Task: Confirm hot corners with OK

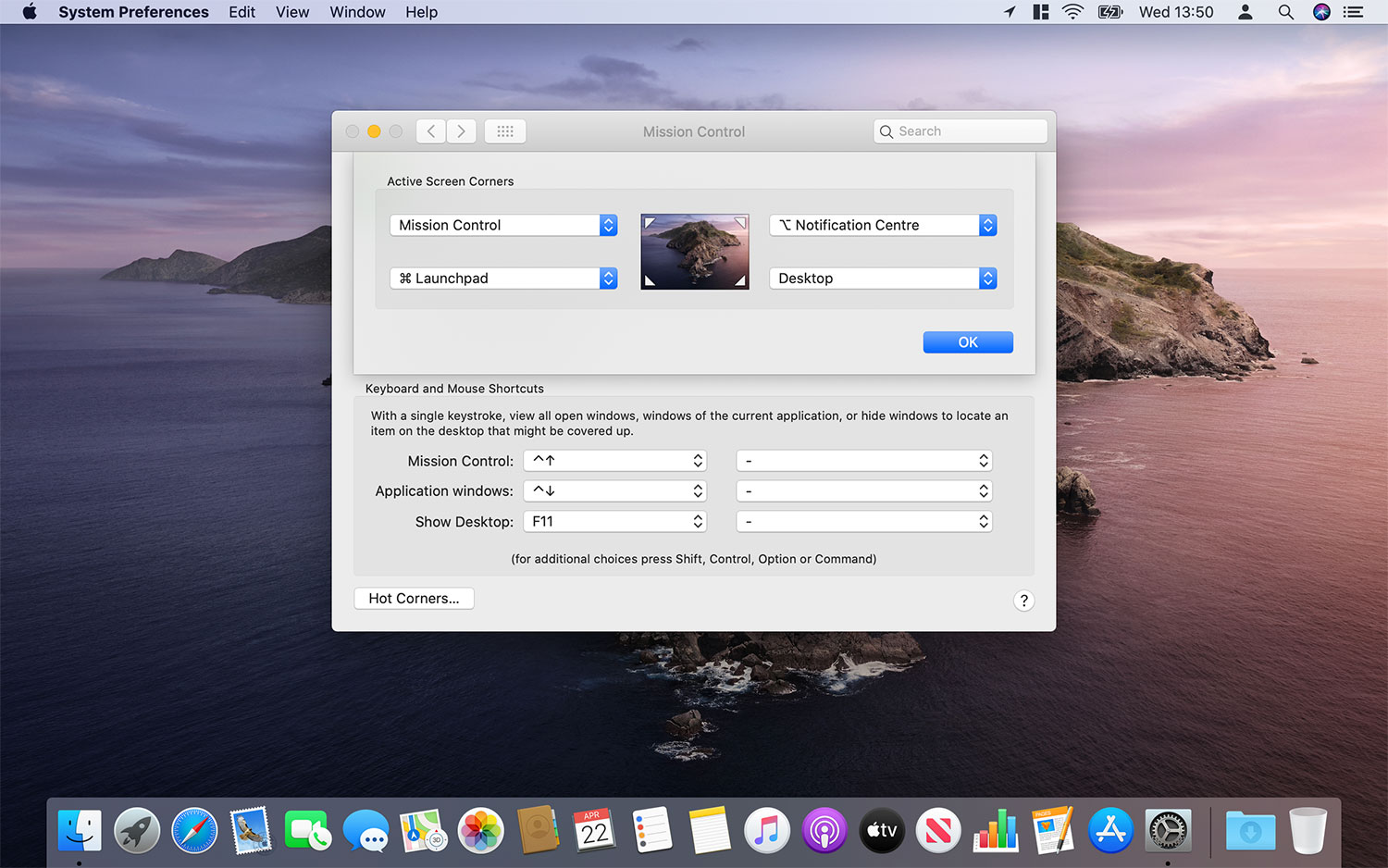Action: [x=968, y=341]
